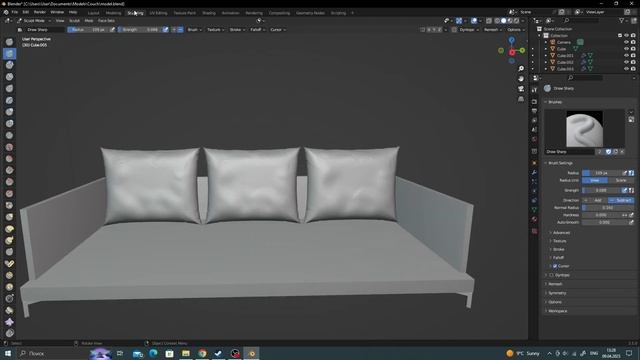The width and height of the screenshot is (640, 360).
Task: Expand the Cube.001 tree item in outliner
Action: click(546, 56)
